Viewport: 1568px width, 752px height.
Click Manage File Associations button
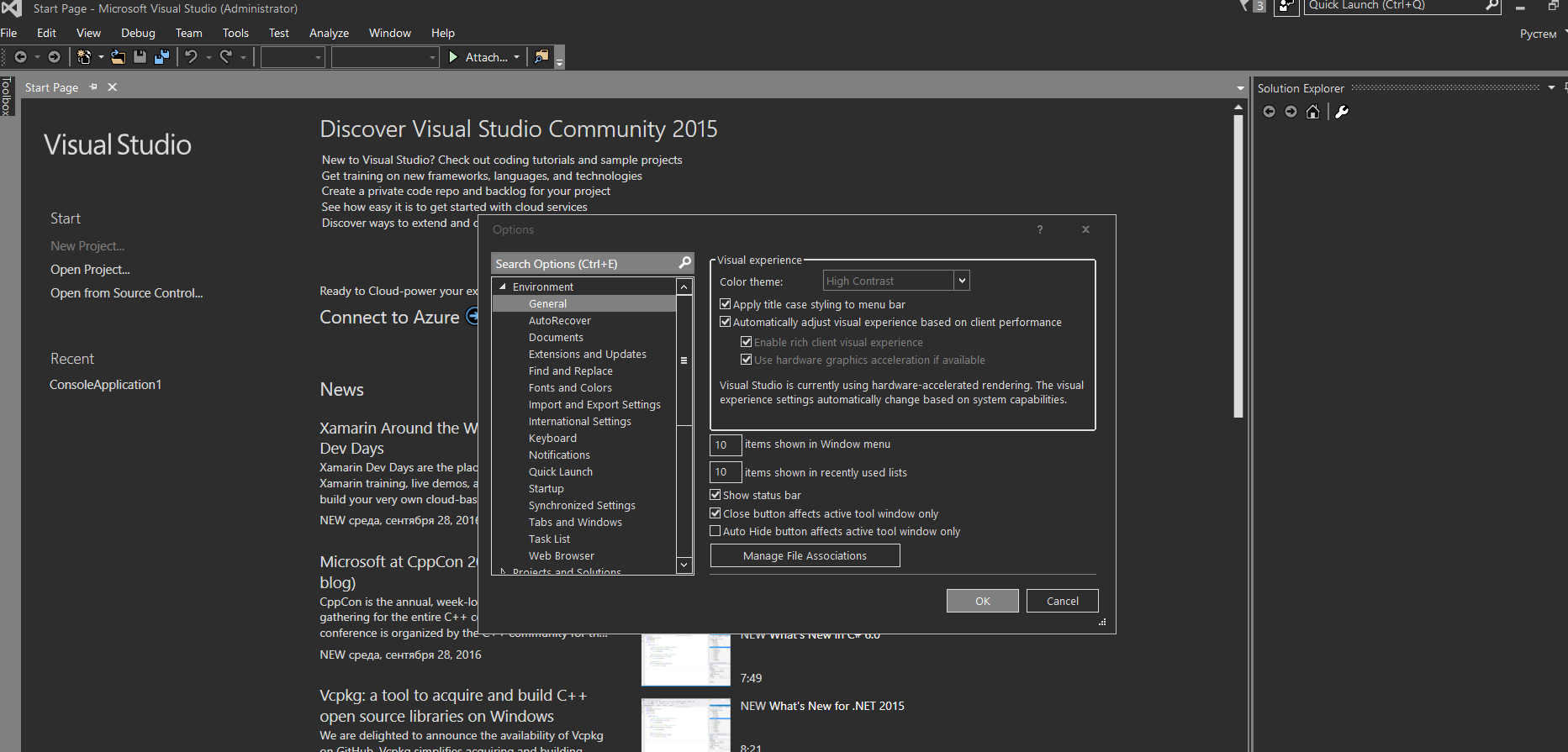805,555
